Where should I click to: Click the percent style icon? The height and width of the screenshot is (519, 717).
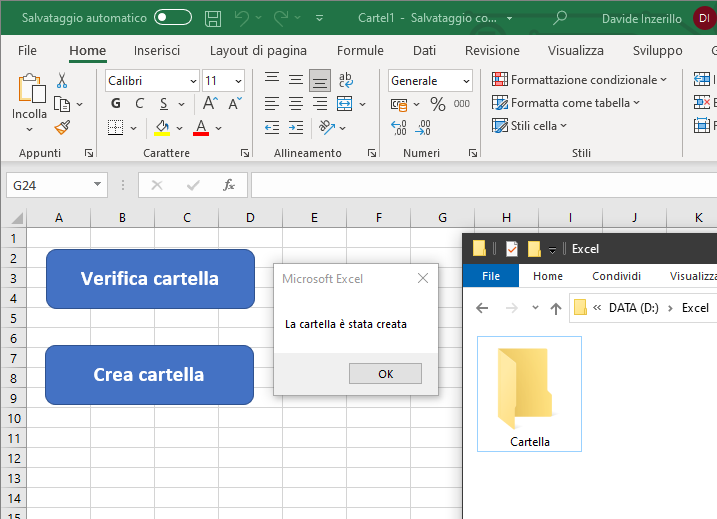click(437, 103)
